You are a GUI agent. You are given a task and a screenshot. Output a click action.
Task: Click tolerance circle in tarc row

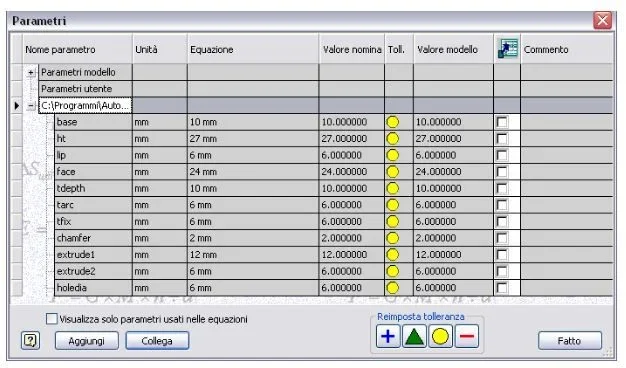(393, 205)
